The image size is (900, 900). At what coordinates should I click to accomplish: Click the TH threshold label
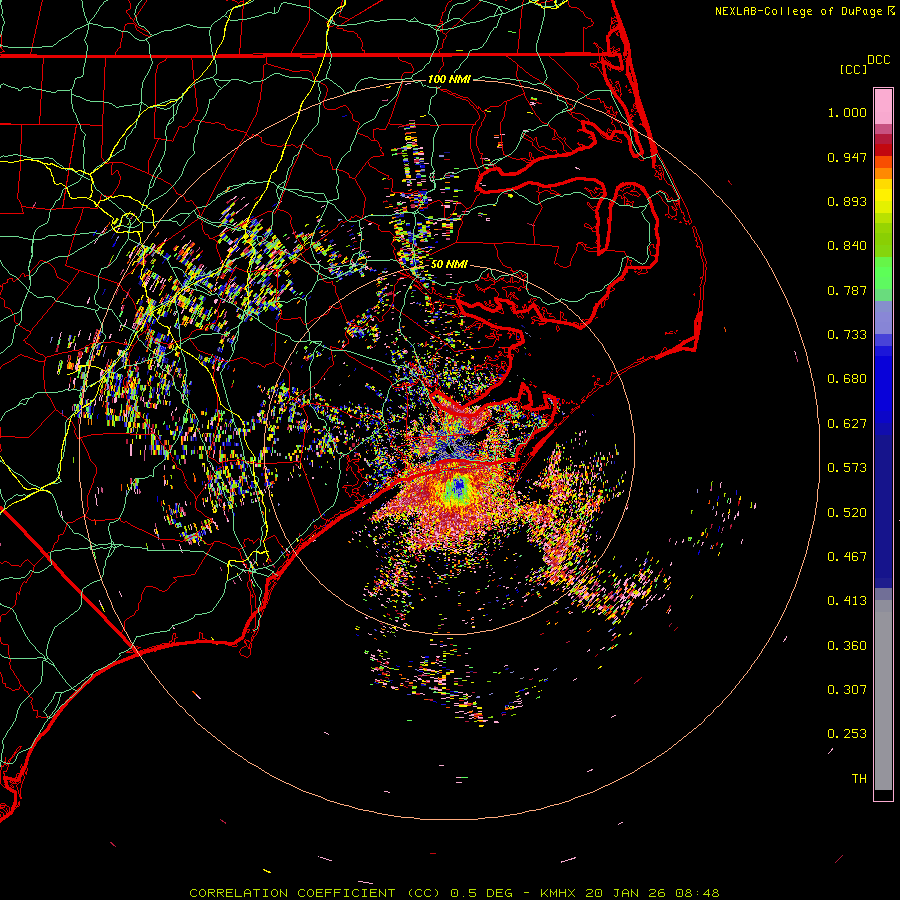[x=859, y=779]
